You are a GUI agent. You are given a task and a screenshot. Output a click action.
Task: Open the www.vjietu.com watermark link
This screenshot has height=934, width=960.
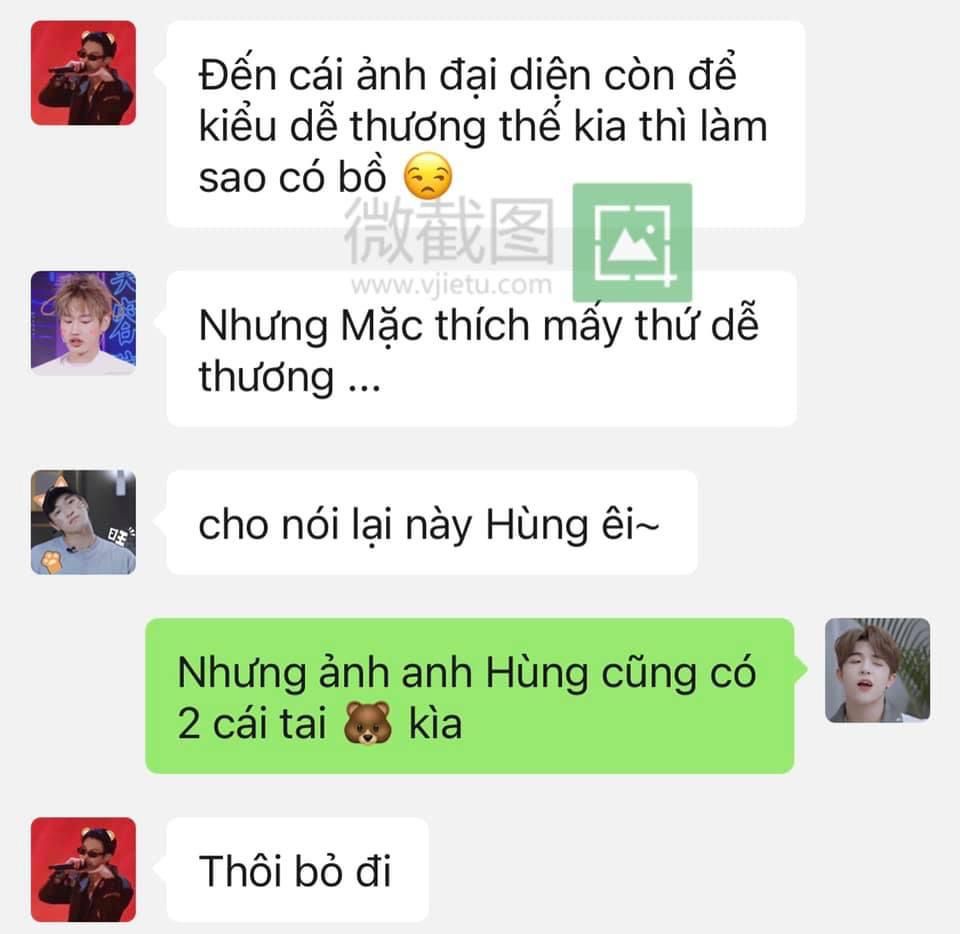[451, 285]
